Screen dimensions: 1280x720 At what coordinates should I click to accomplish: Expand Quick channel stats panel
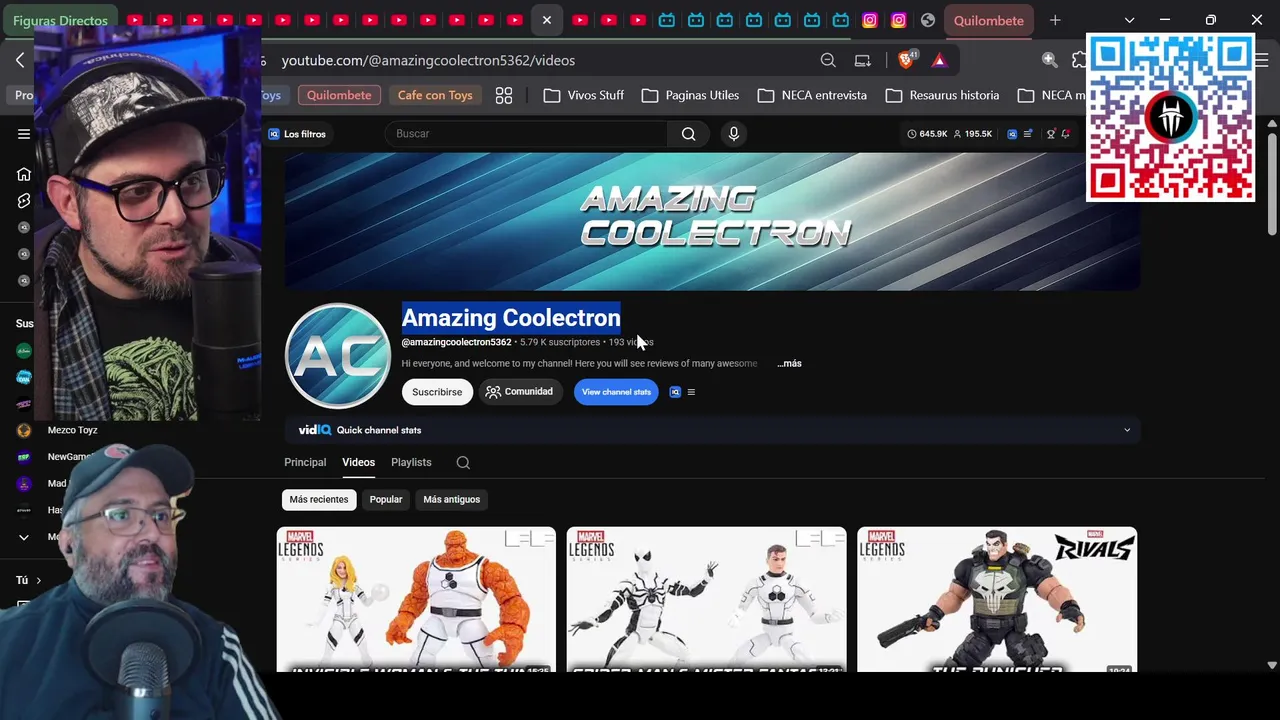tap(1127, 430)
